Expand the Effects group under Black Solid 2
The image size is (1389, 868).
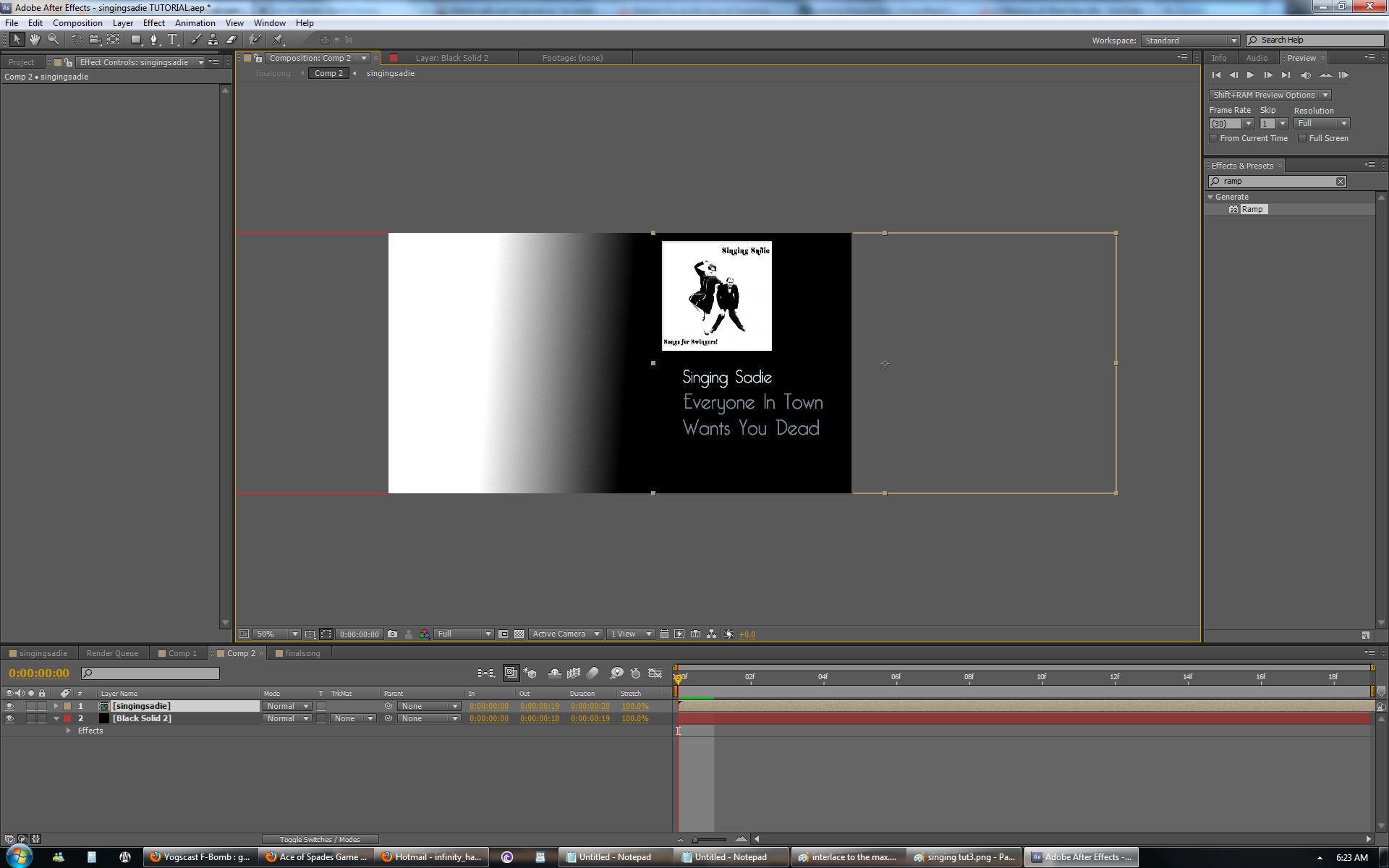coord(69,731)
